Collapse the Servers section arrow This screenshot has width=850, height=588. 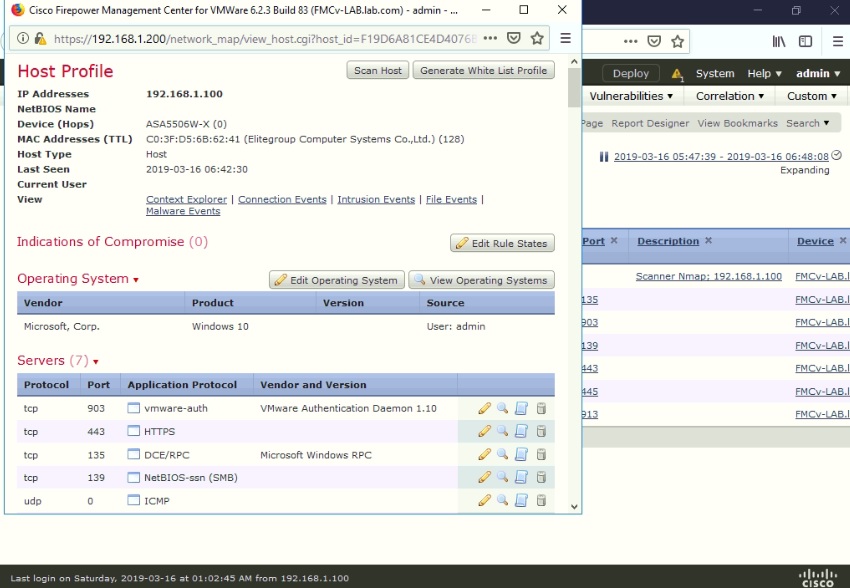pos(95,362)
